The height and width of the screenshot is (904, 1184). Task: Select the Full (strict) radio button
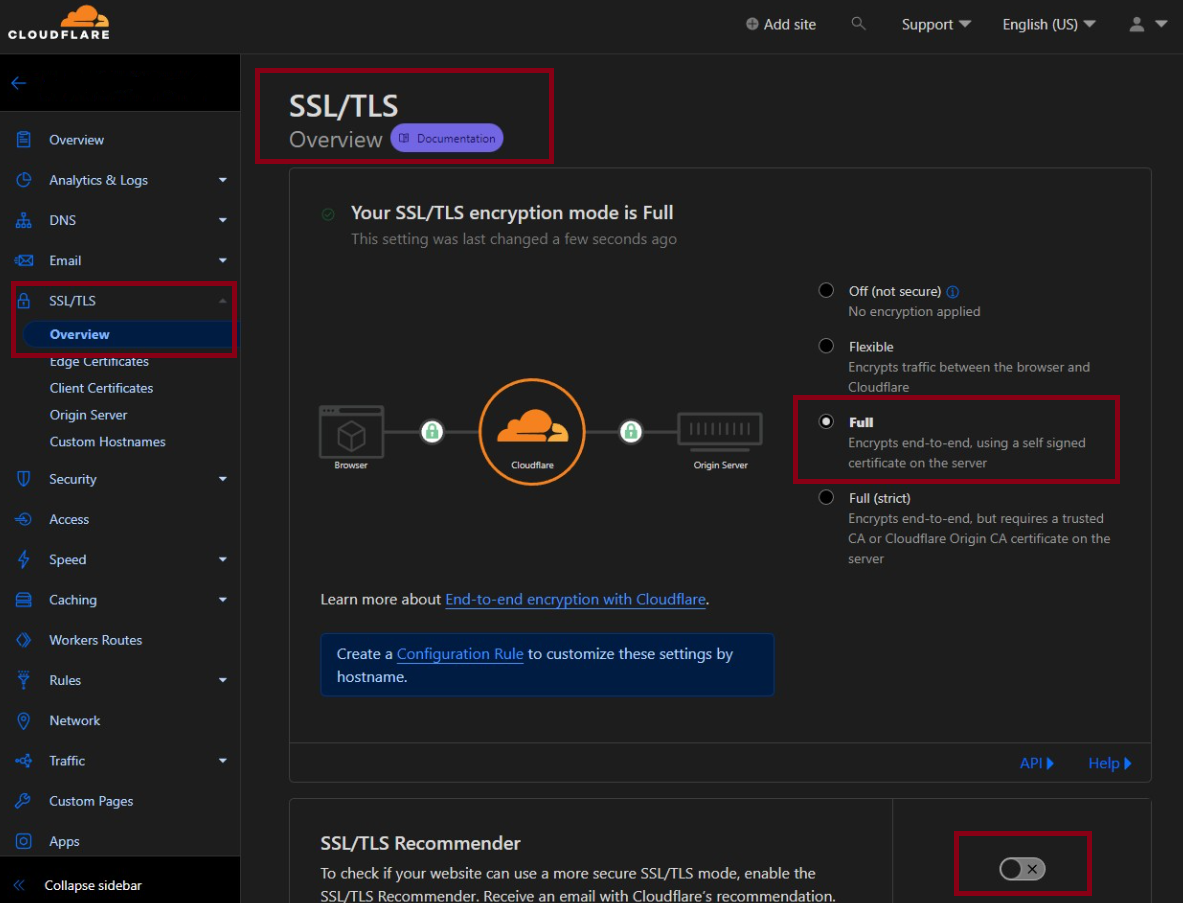[x=826, y=497]
